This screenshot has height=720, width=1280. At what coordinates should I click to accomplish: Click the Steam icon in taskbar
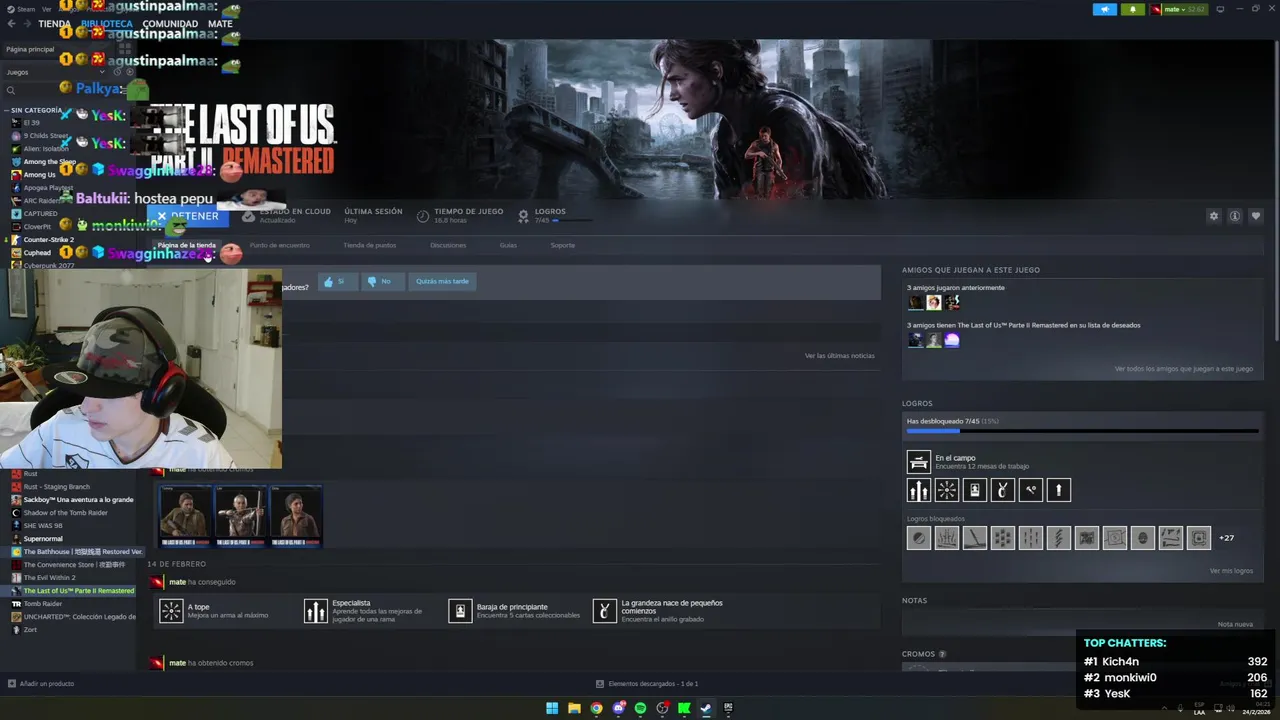tap(706, 708)
